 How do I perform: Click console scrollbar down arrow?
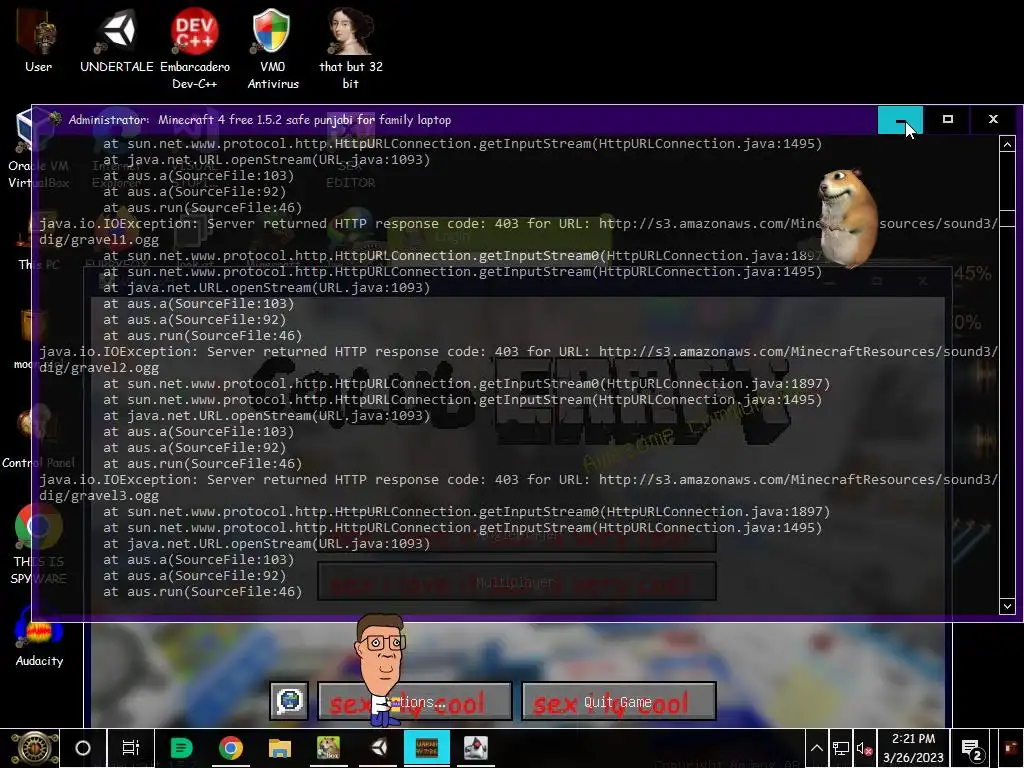coord(1007,606)
